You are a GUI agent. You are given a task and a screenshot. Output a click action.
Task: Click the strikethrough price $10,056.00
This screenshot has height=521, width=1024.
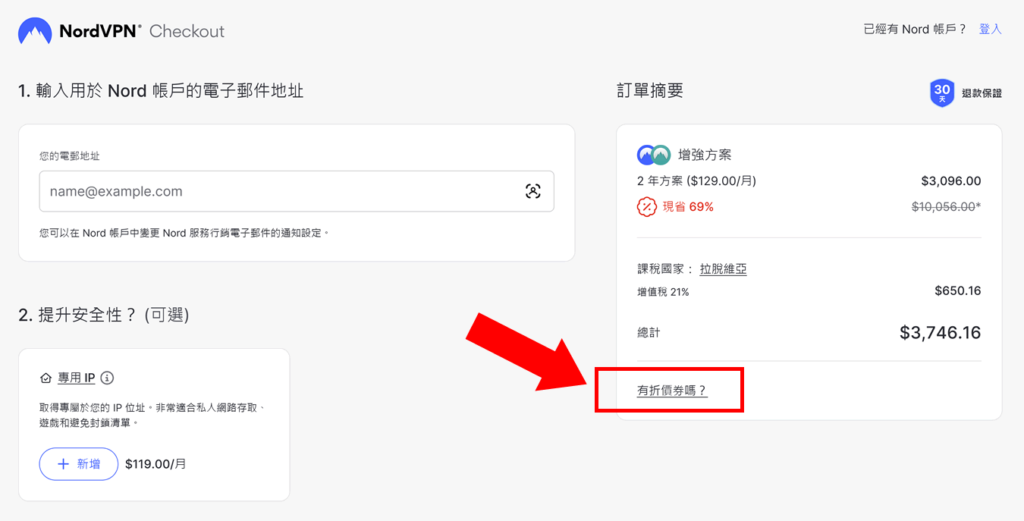pyautogui.click(x=946, y=207)
